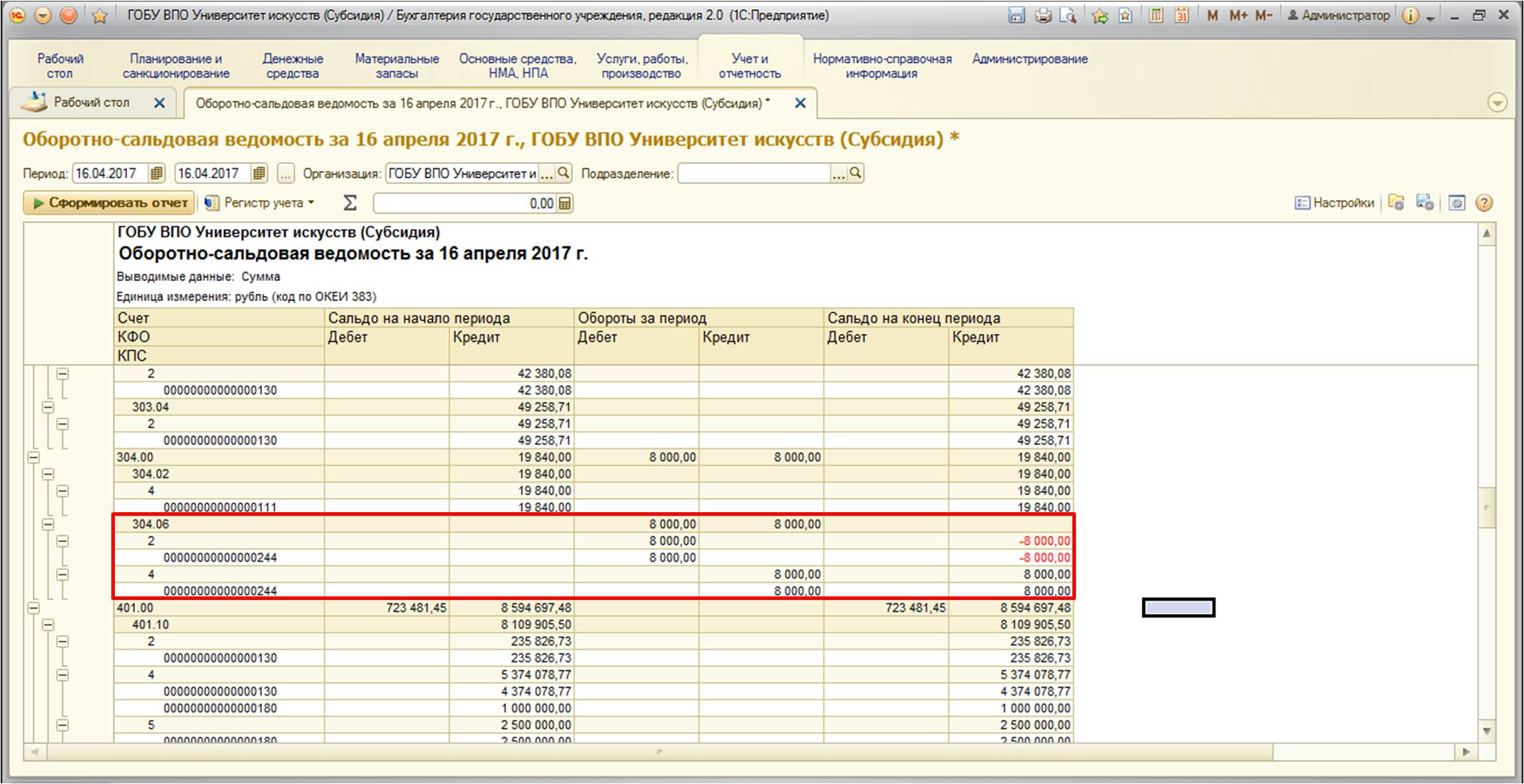Collapse the 401.00 account group
Viewport: 1524px width, 784px height.
pyautogui.click(x=33, y=608)
